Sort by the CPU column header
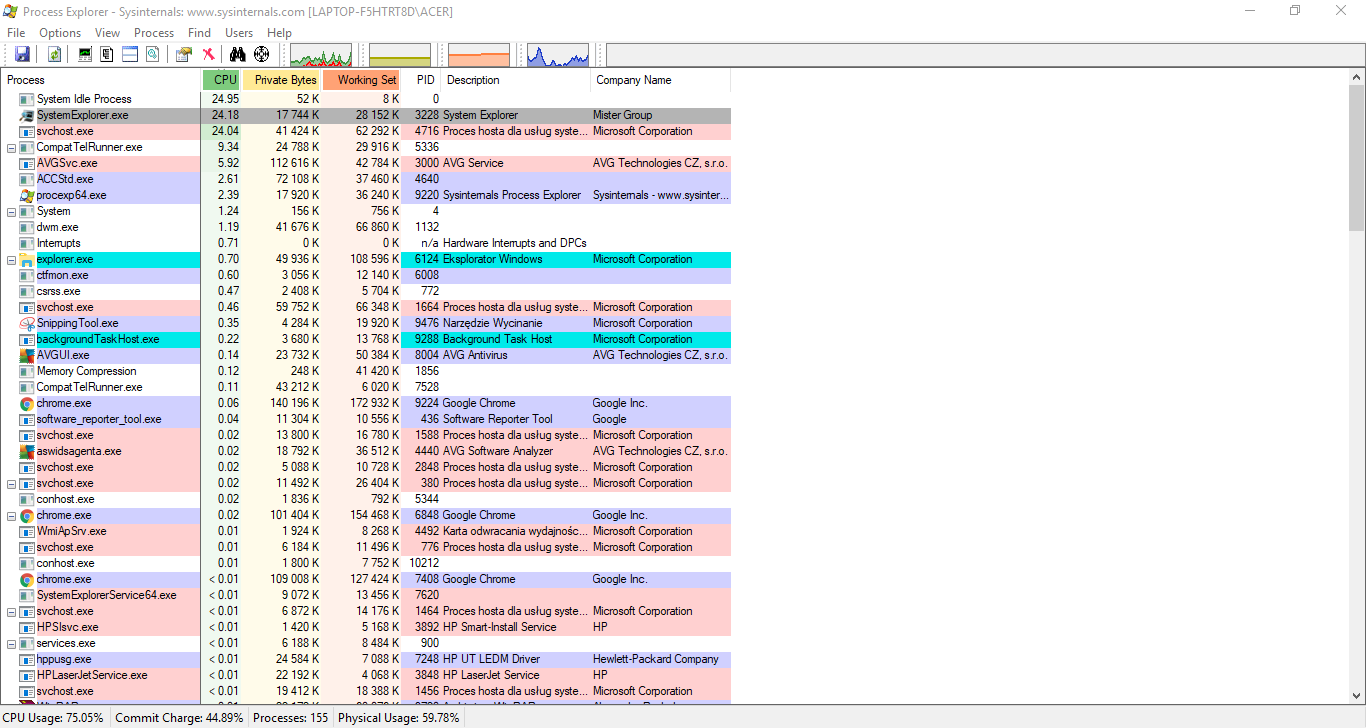Screen dimensions: 1366x728 pyautogui.click(x=222, y=80)
